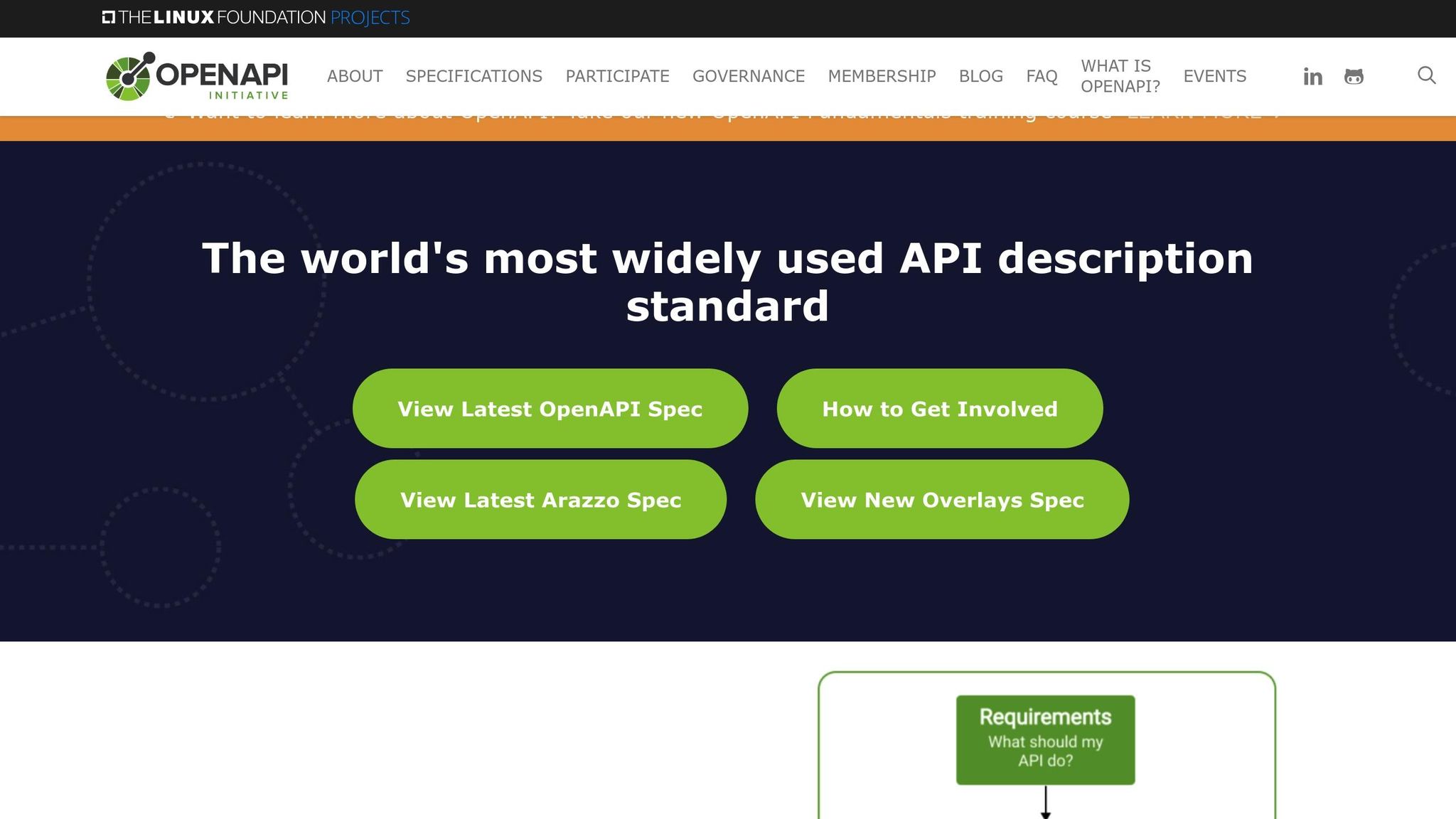This screenshot has width=1456, height=819.
Task: Click the Linux Foundation Projects logo
Action: tap(256, 18)
